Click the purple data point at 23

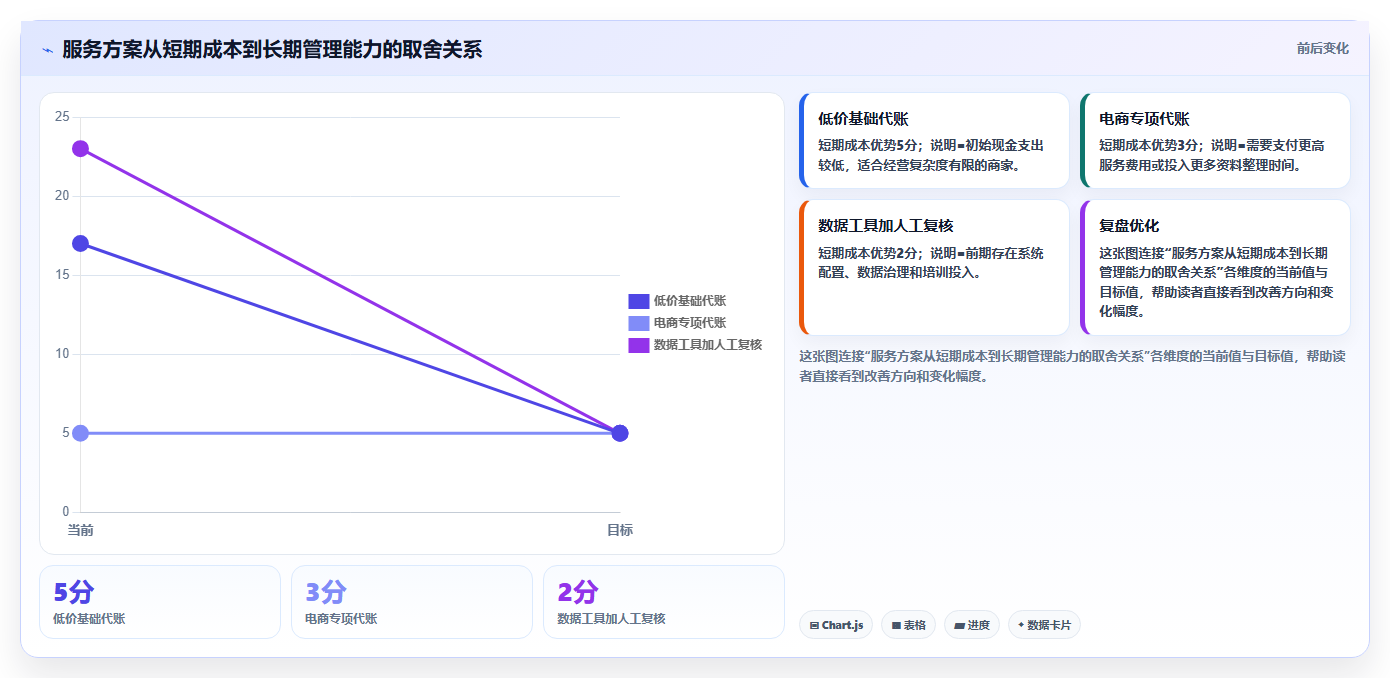[x=80, y=149]
